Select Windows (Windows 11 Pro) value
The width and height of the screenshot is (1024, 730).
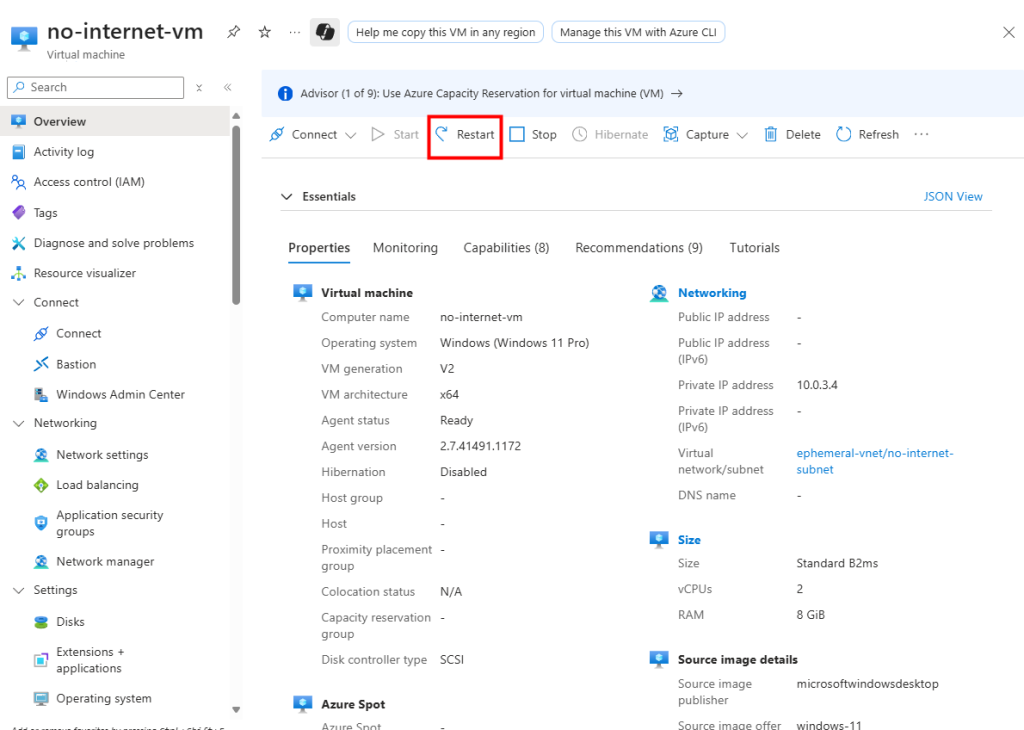(515, 343)
